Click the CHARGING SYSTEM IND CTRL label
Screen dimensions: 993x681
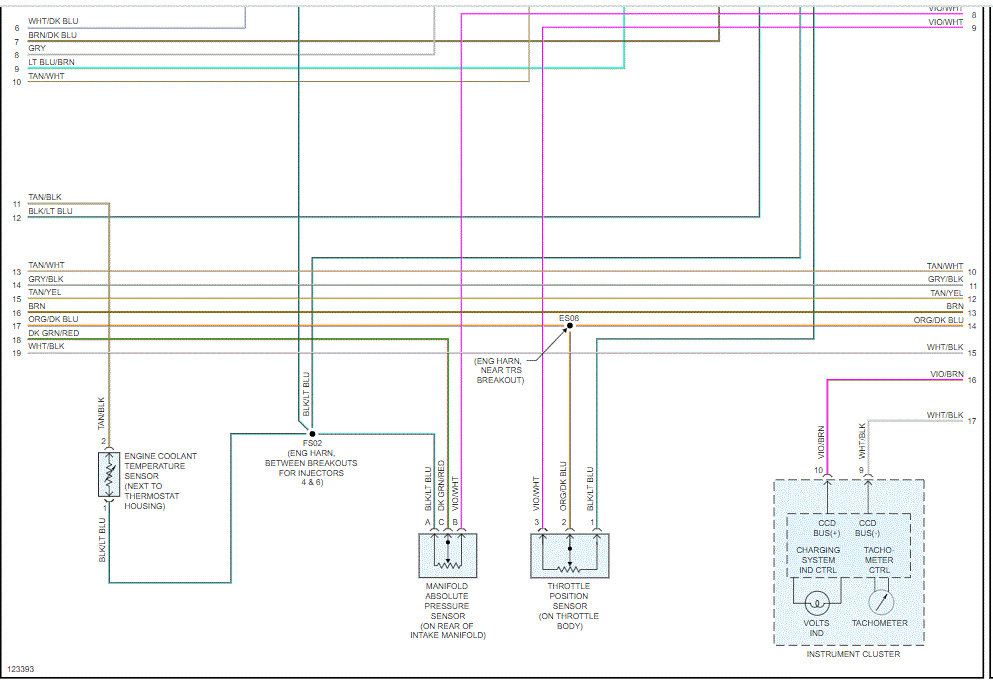click(818, 560)
